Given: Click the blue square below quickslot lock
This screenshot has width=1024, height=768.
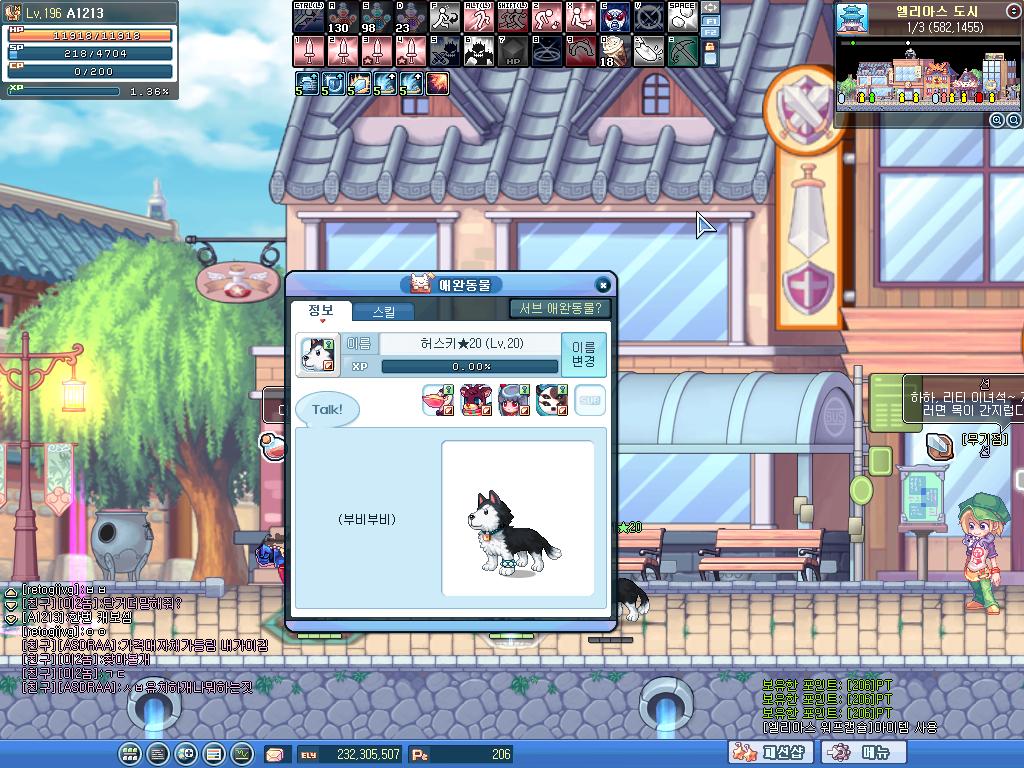Looking at the screenshot, I should 710,59.
